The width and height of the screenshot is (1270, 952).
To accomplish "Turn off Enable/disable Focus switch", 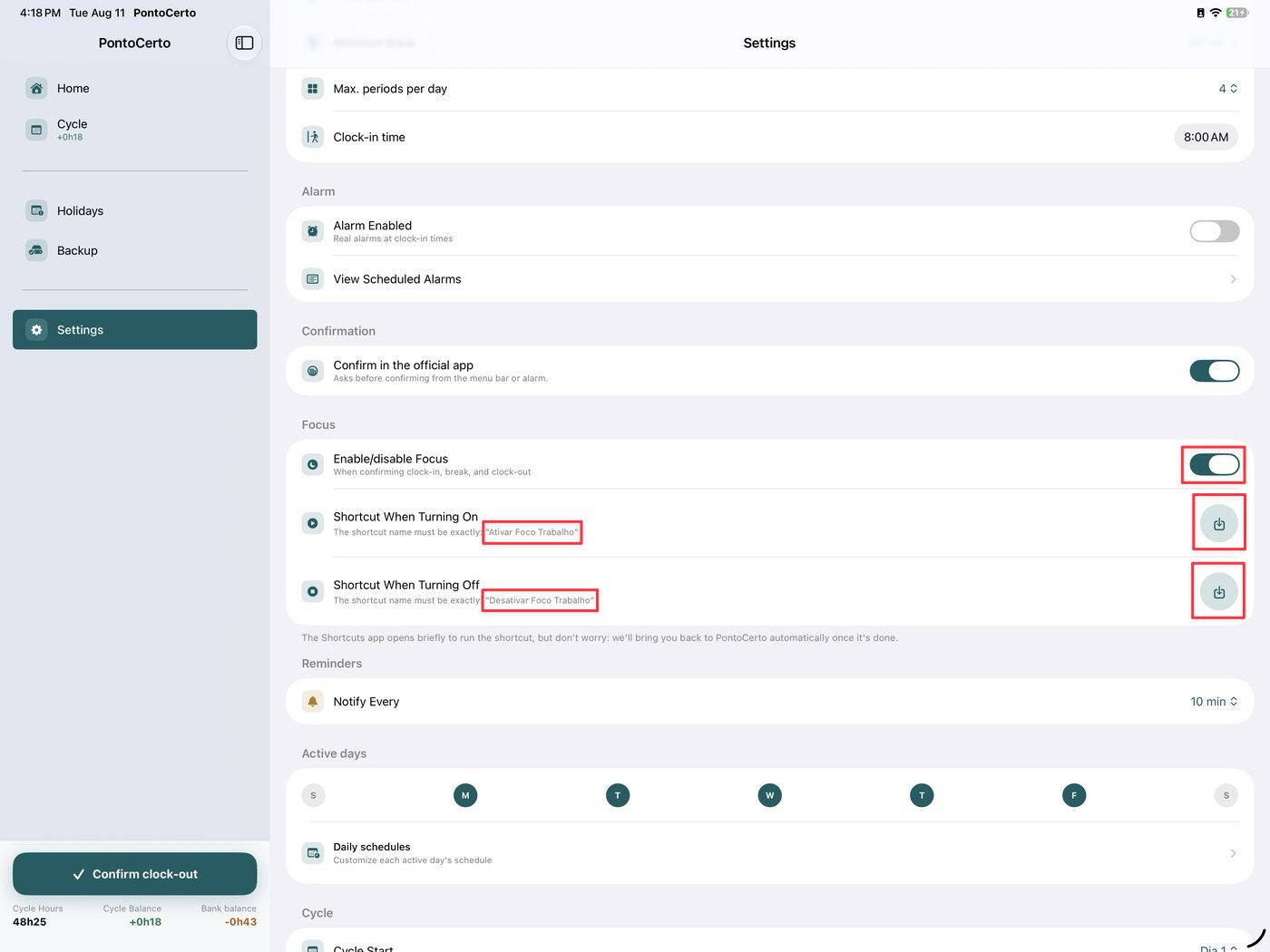I will coord(1215,464).
